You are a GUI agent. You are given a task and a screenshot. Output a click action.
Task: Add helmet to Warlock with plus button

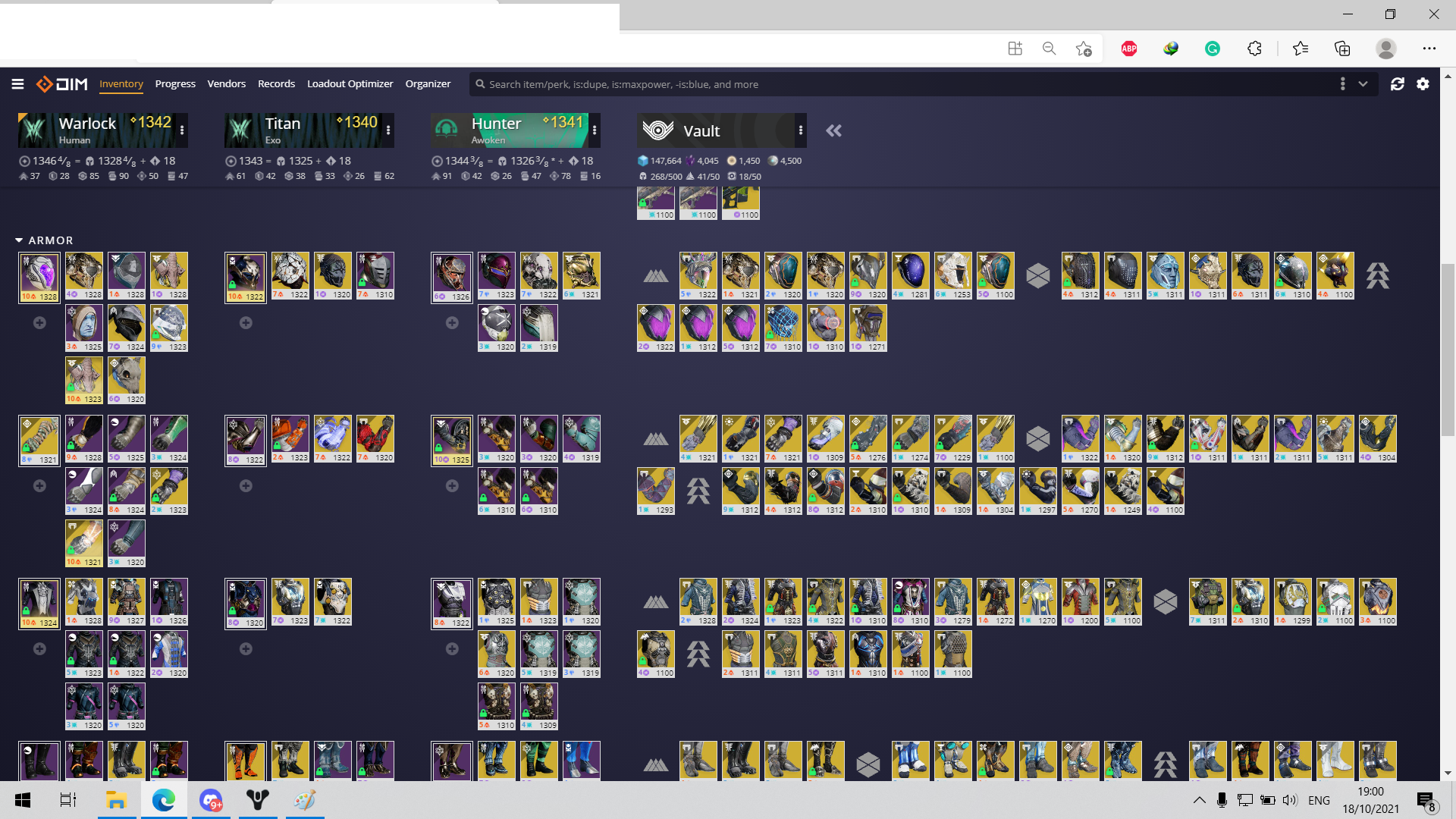(x=39, y=323)
